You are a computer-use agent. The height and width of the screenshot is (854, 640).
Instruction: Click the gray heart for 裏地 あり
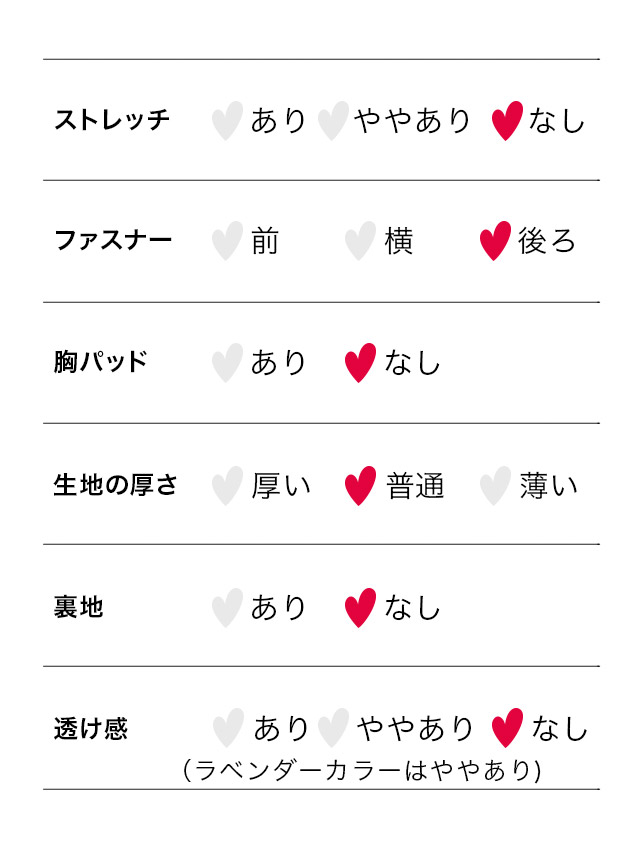click(x=227, y=608)
